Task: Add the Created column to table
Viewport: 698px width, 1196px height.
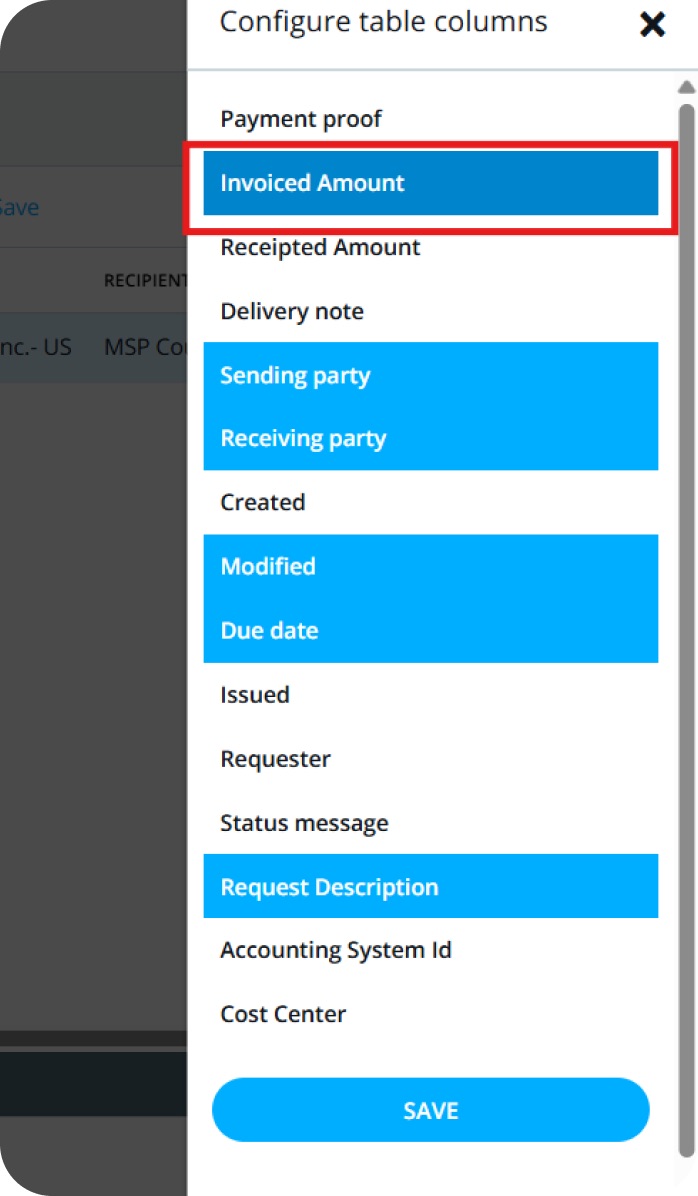Action: coord(263,503)
